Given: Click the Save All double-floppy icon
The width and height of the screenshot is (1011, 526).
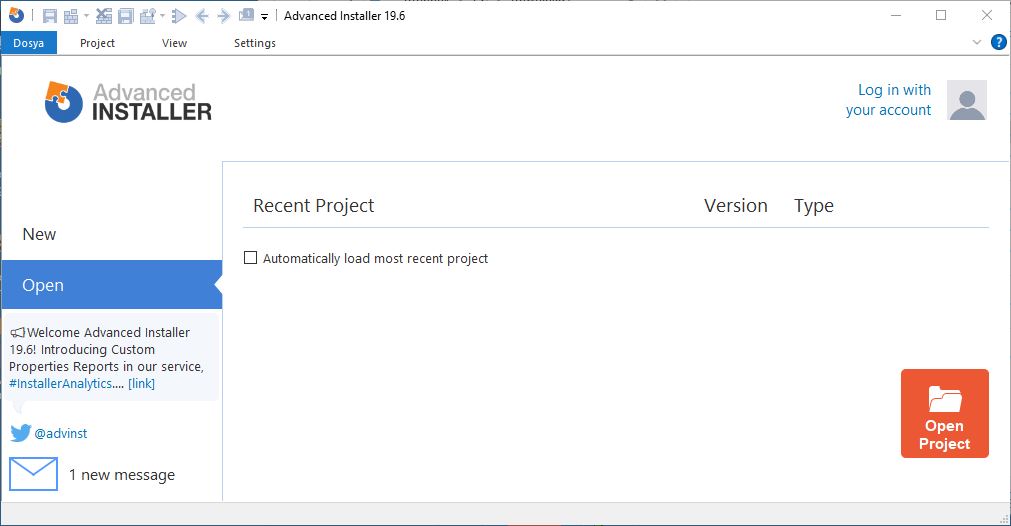Looking at the screenshot, I should [x=126, y=16].
